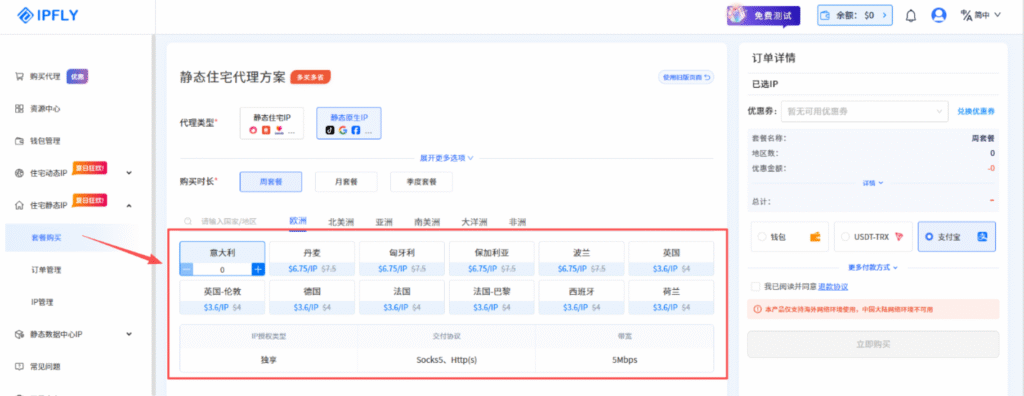Switch to 亚洲 region tab
The width and height of the screenshot is (1024, 396).
(x=384, y=222)
